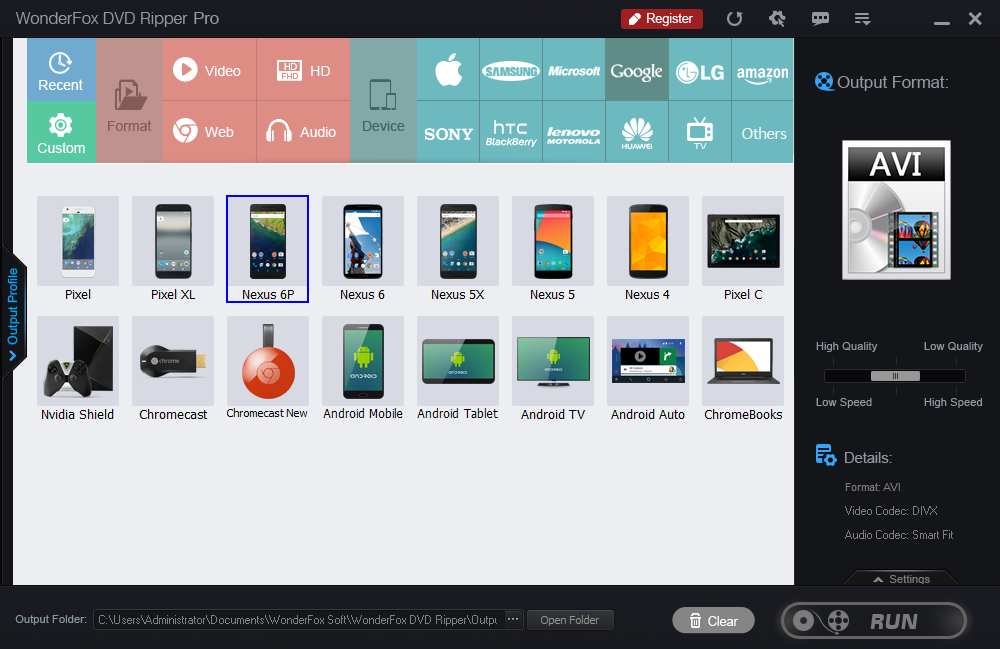1000x649 pixels.
Task: Start ripping with the RUN button
Action: pyautogui.click(x=874, y=620)
